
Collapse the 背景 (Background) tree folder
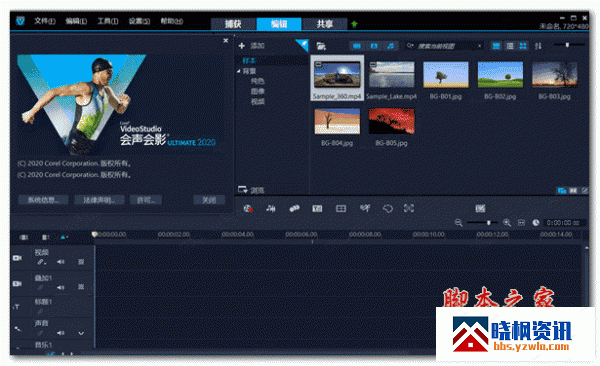tap(239, 71)
